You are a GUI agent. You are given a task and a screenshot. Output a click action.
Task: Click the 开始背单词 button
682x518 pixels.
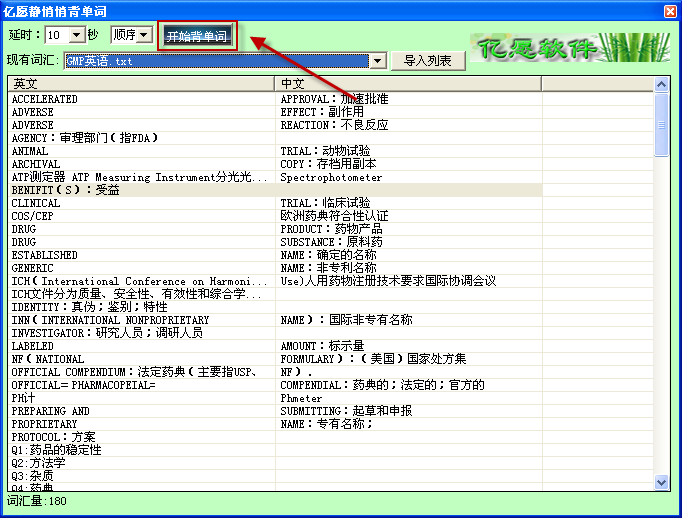click(x=197, y=36)
